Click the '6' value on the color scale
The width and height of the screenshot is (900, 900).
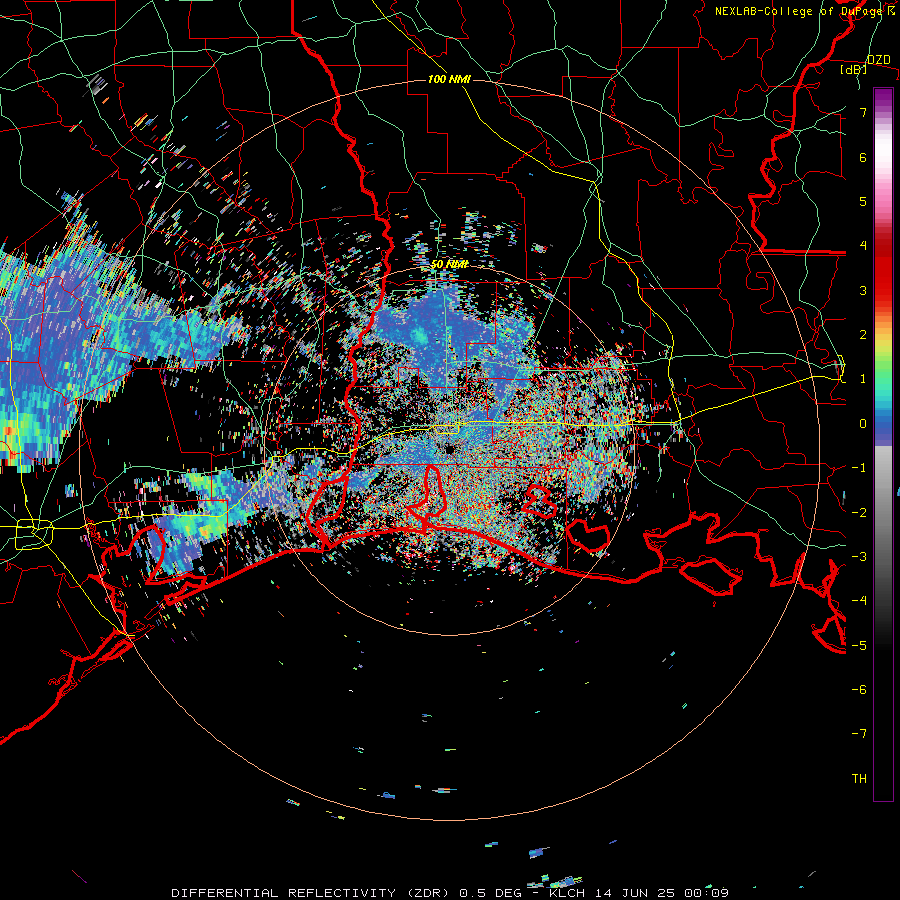tap(863, 157)
